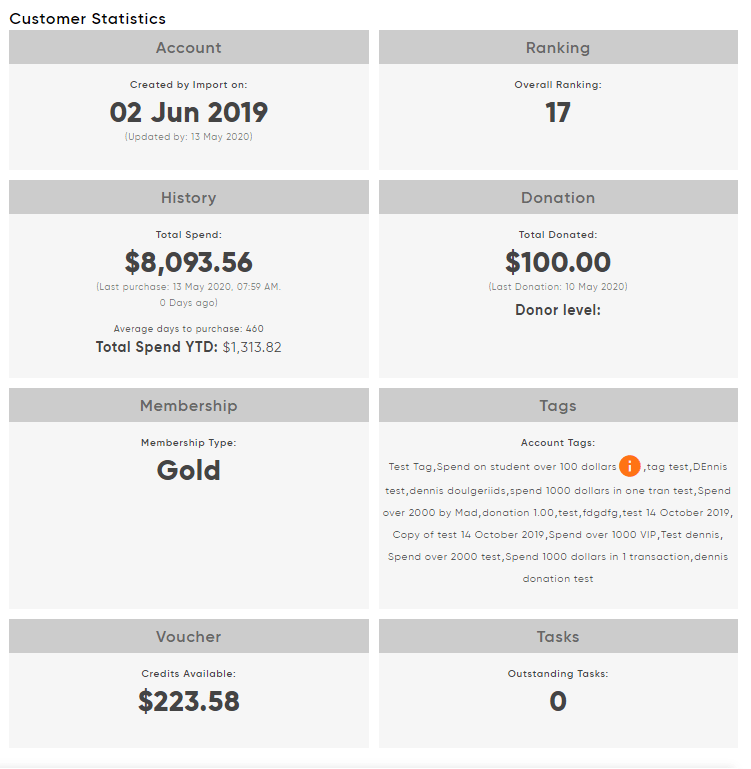Click the $223.58 credits available value
Screen dimensions: 751x769
coord(189,701)
